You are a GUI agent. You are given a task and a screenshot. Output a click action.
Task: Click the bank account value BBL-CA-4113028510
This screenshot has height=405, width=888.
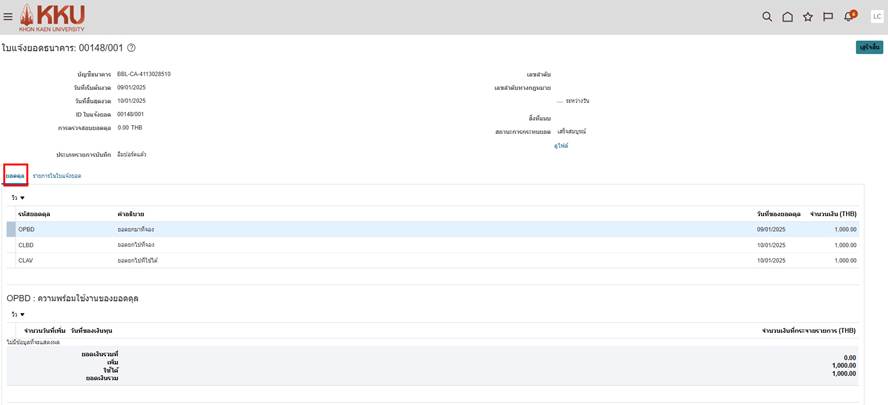tap(144, 74)
